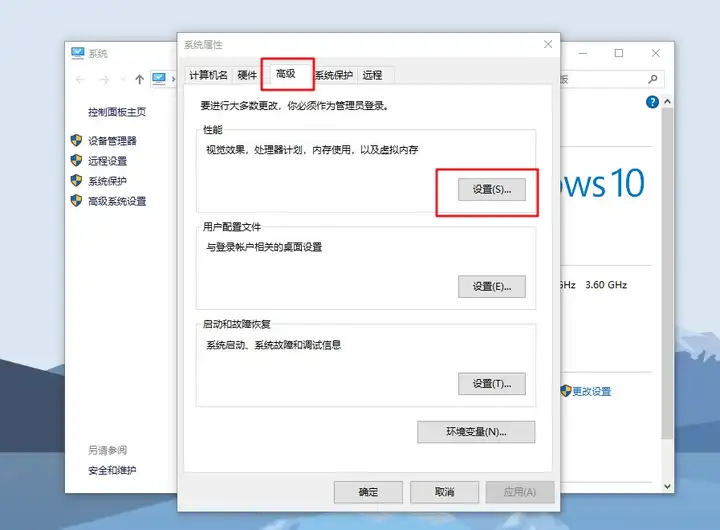Image resolution: width=720 pixels, height=530 pixels.
Task: Open the 远程 tab
Action: click(372, 75)
